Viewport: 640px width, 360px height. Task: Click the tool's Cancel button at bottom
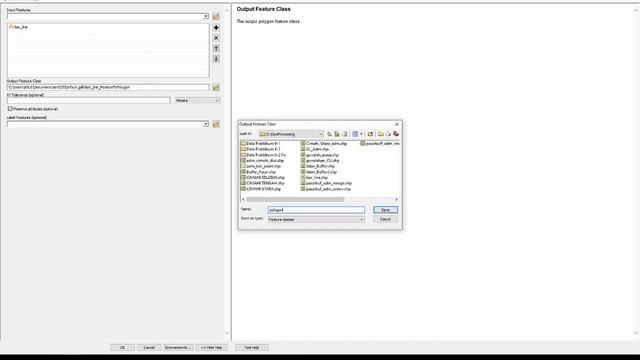149,348
